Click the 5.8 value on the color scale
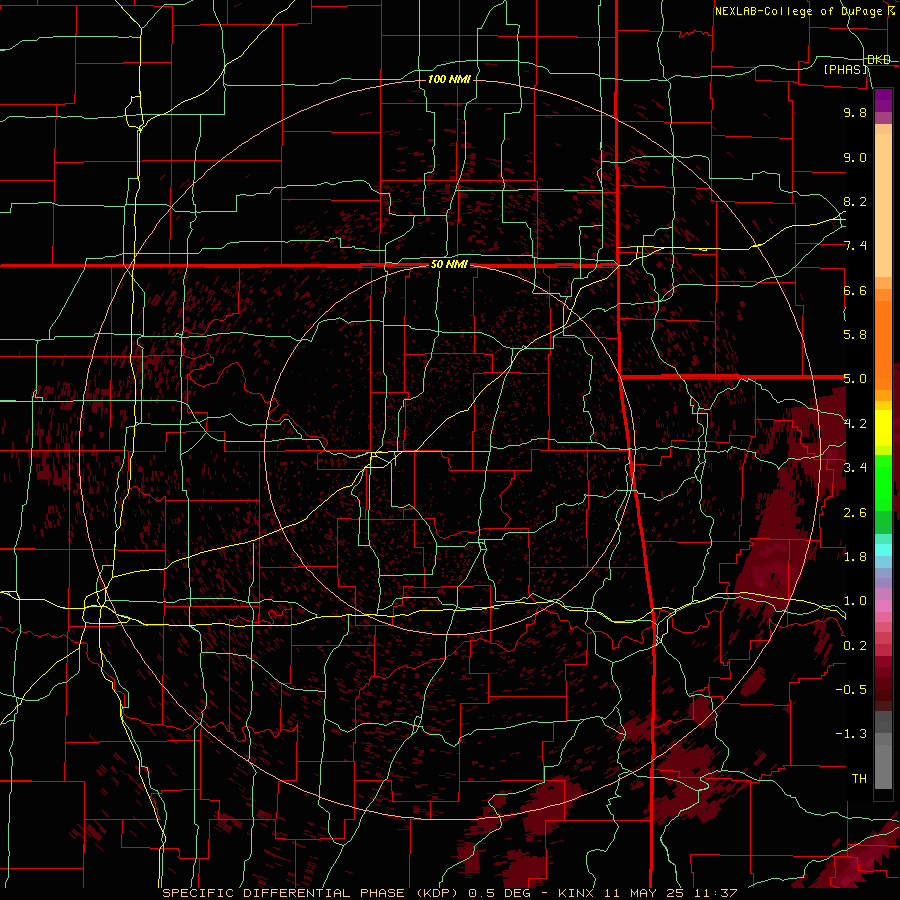Screen dimensions: 900x900 coord(855,335)
